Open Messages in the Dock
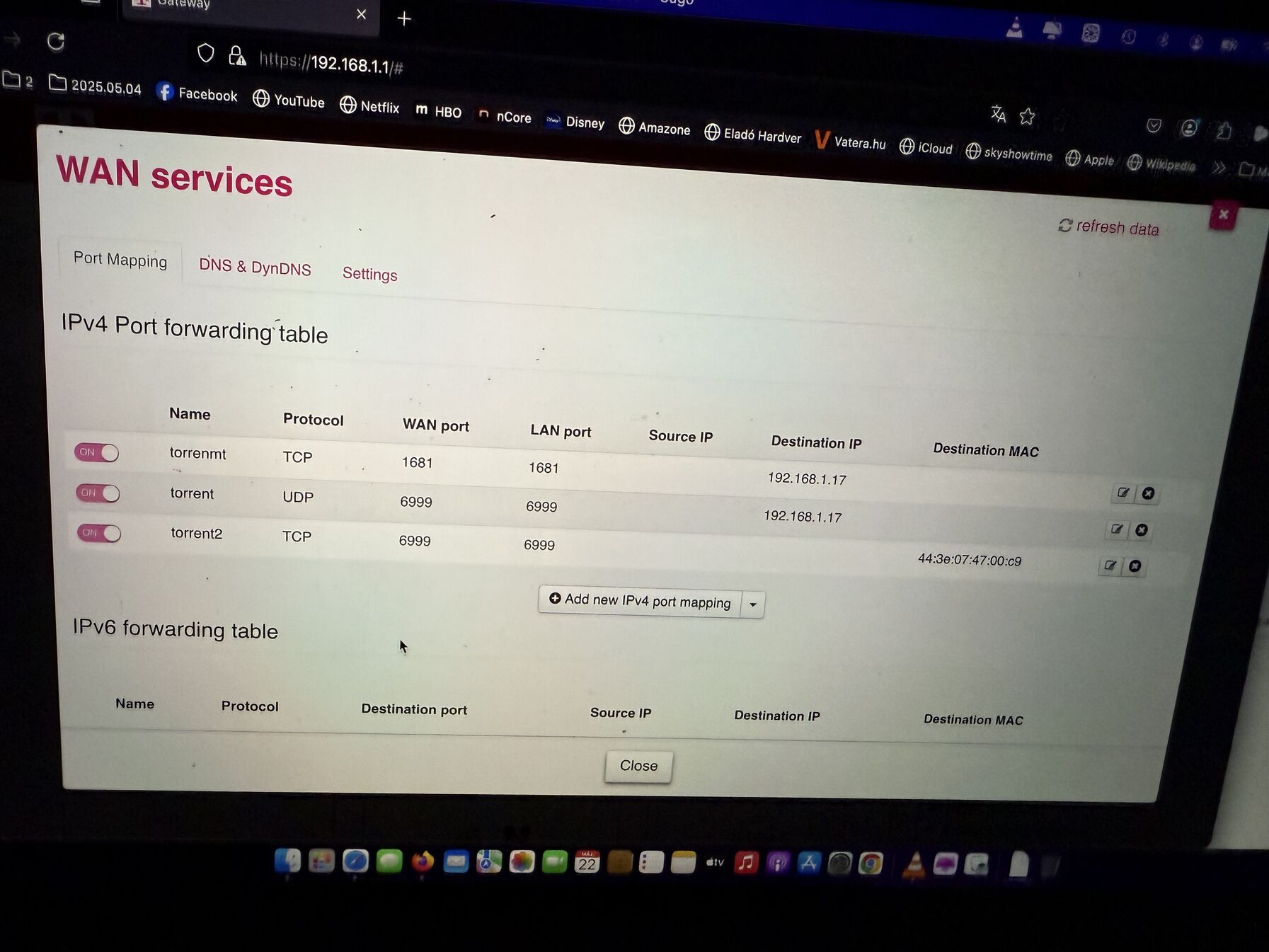The width and height of the screenshot is (1269, 952). tap(389, 861)
